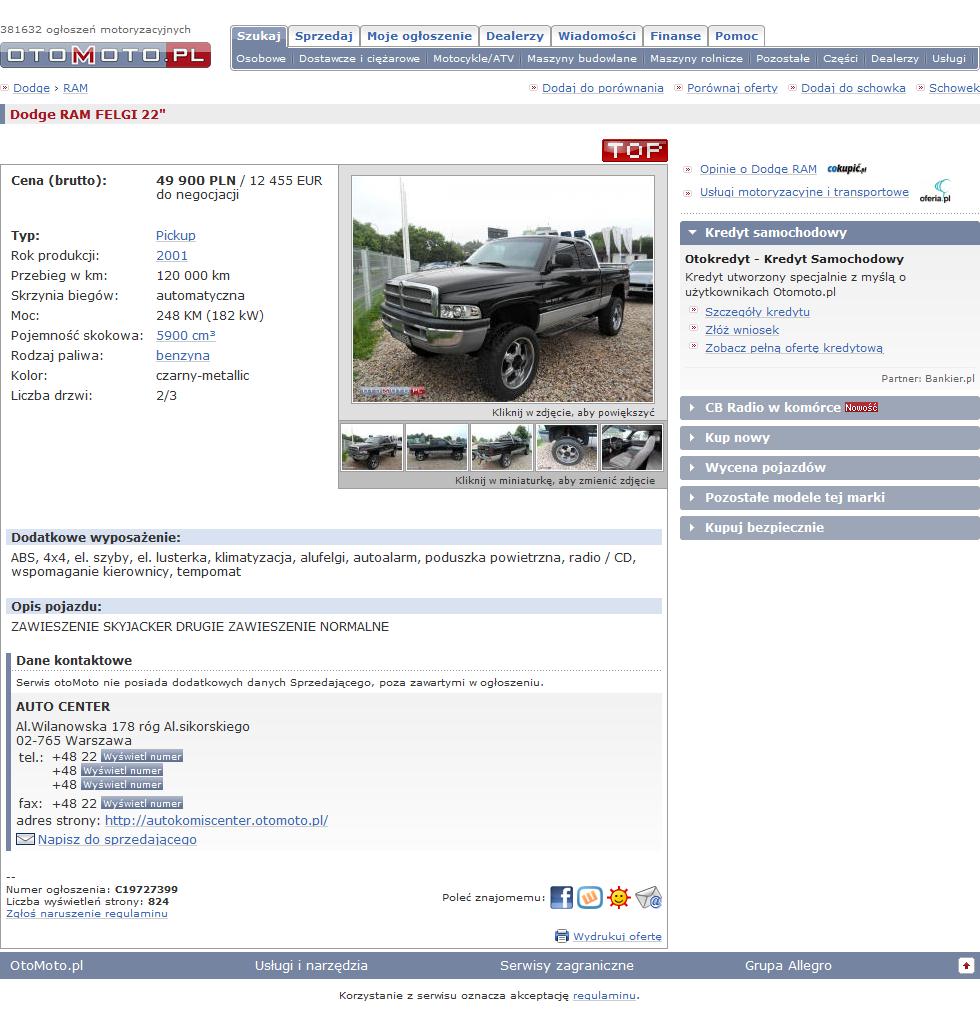Open Porównaj oferty
This screenshot has height=1021, width=980.
click(x=733, y=88)
